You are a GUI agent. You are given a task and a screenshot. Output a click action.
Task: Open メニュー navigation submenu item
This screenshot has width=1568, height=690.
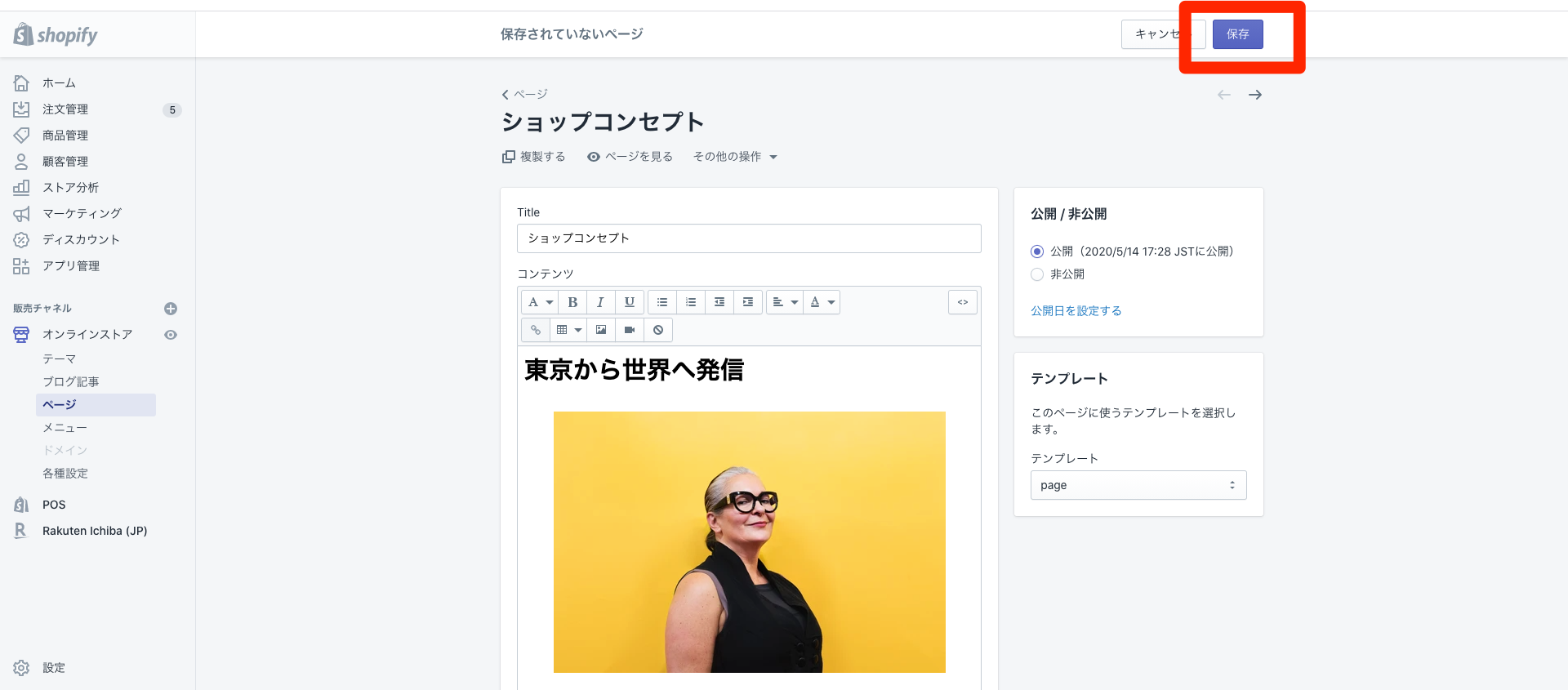click(x=65, y=428)
